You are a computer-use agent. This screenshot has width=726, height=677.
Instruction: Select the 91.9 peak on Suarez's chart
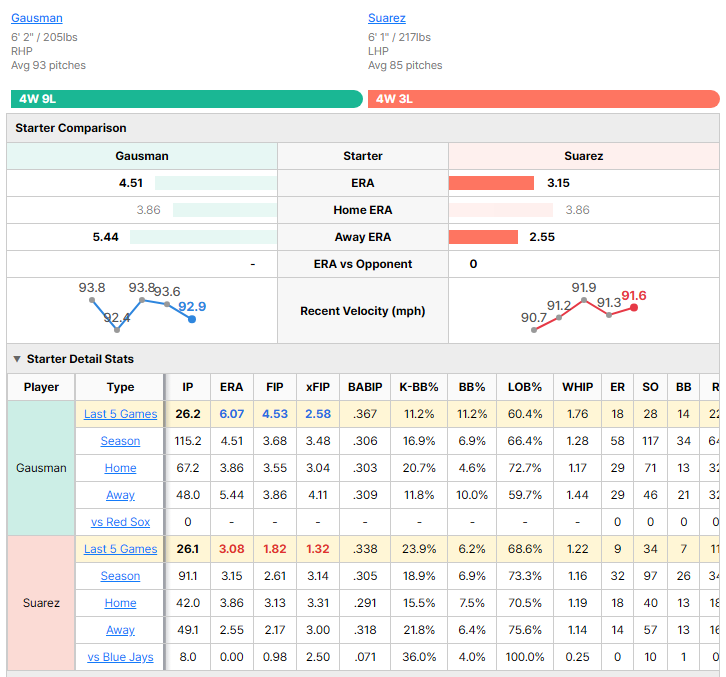pos(584,300)
